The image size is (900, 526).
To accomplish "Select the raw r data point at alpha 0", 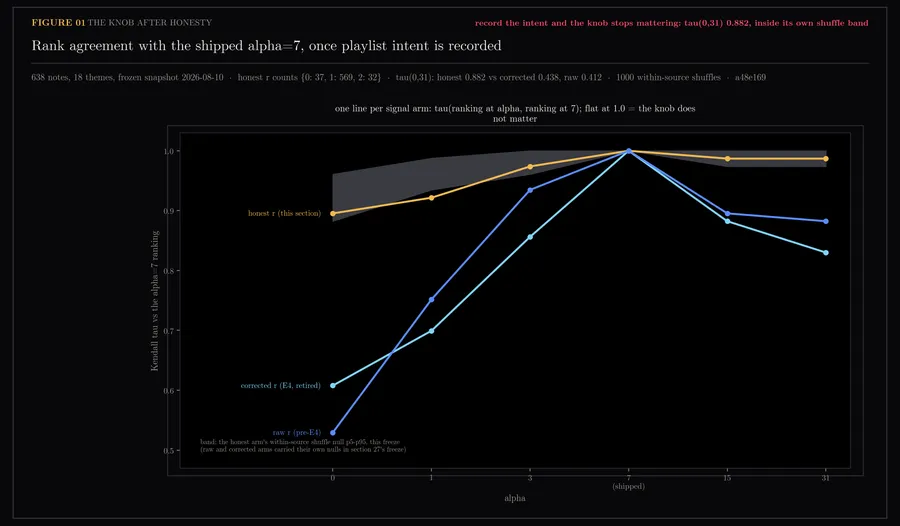I will (333, 433).
